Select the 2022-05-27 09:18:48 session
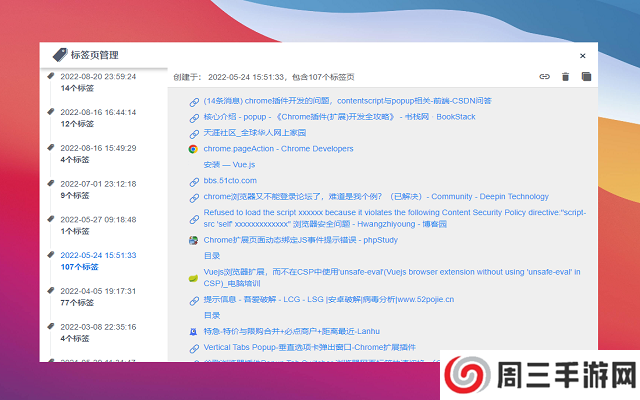 coord(98,219)
